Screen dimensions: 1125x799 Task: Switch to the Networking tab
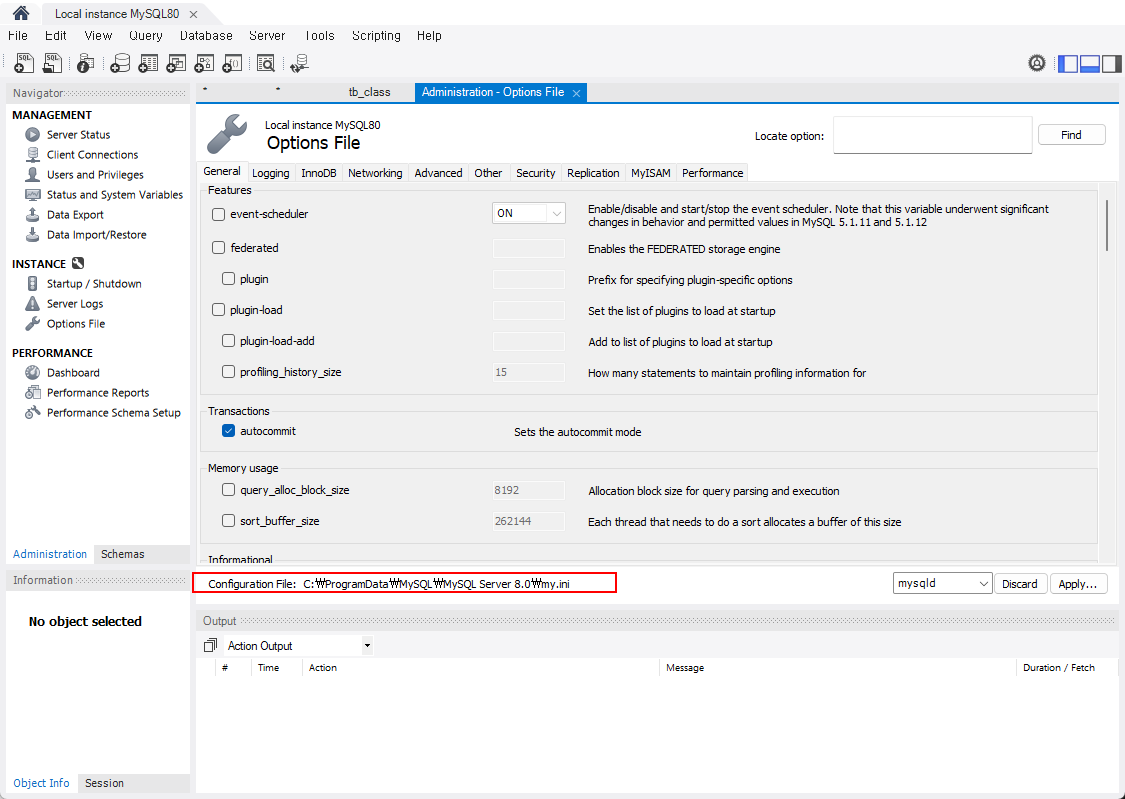[x=375, y=173]
